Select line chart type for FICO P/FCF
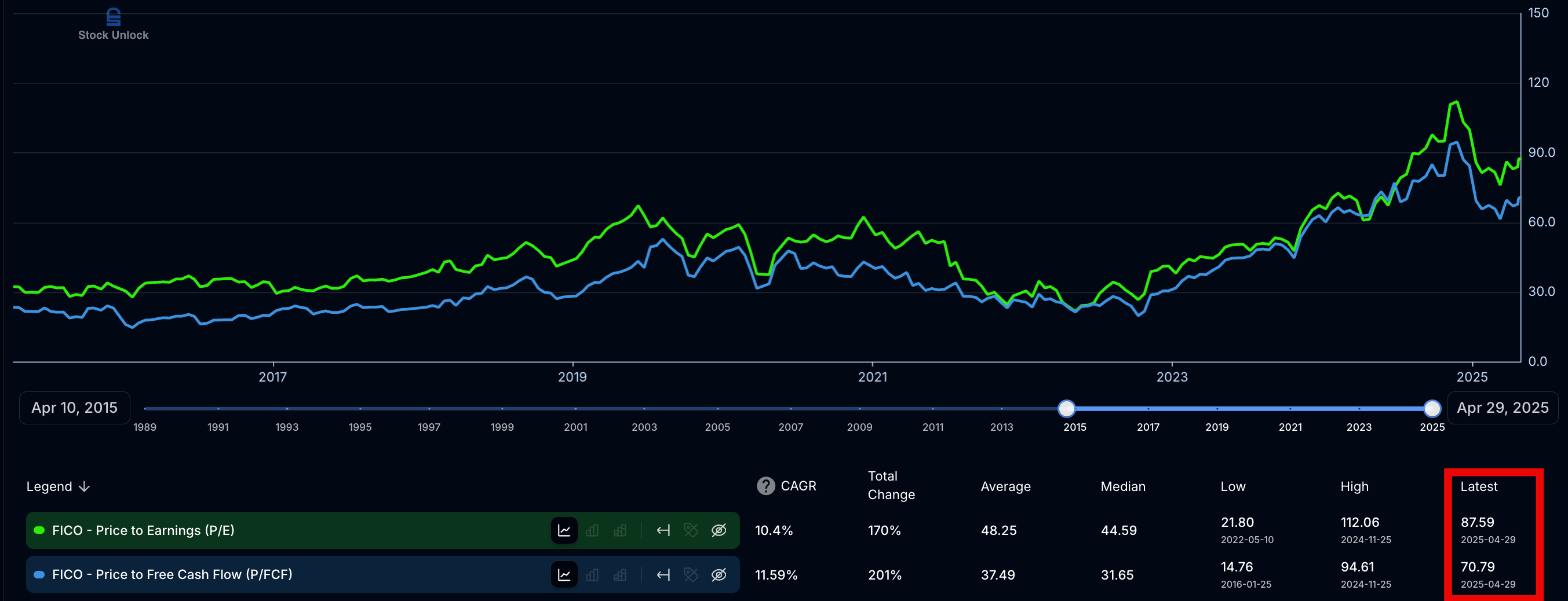The width and height of the screenshot is (1568, 601). pyautogui.click(x=564, y=575)
